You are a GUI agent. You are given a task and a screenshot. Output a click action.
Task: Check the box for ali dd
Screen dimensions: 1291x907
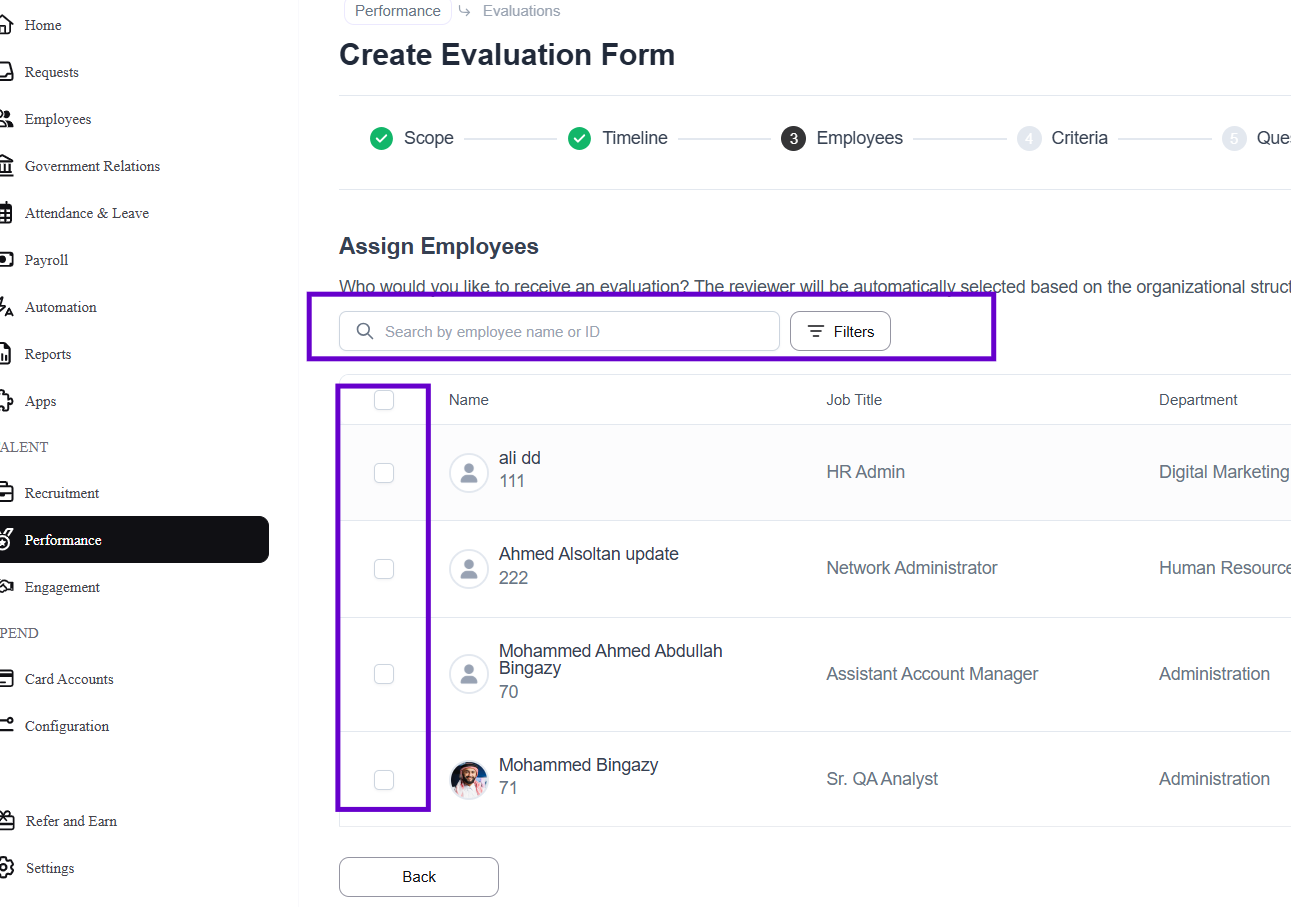pos(384,473)
